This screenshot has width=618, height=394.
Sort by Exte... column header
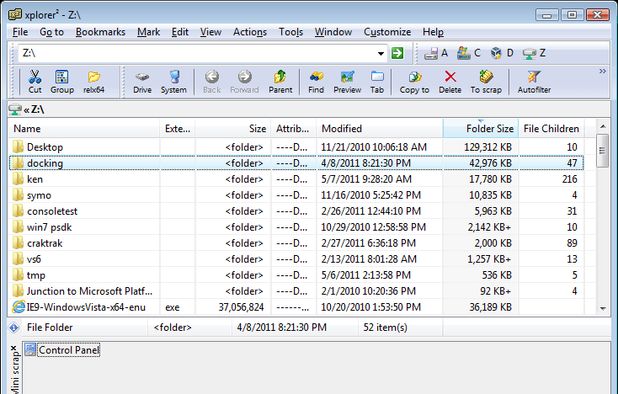click(x=177, y=128)
